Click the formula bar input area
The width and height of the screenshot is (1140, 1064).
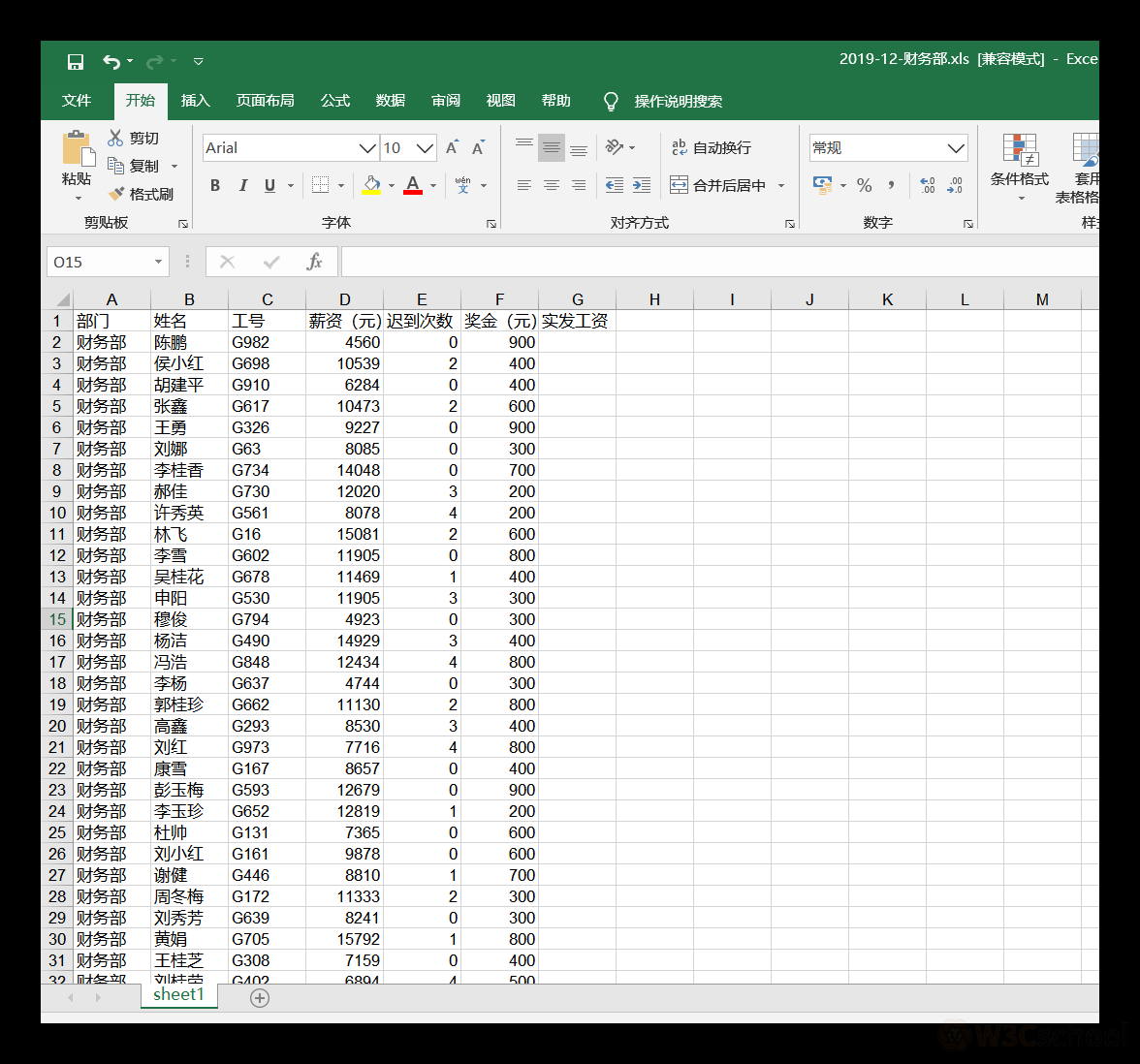719,262
